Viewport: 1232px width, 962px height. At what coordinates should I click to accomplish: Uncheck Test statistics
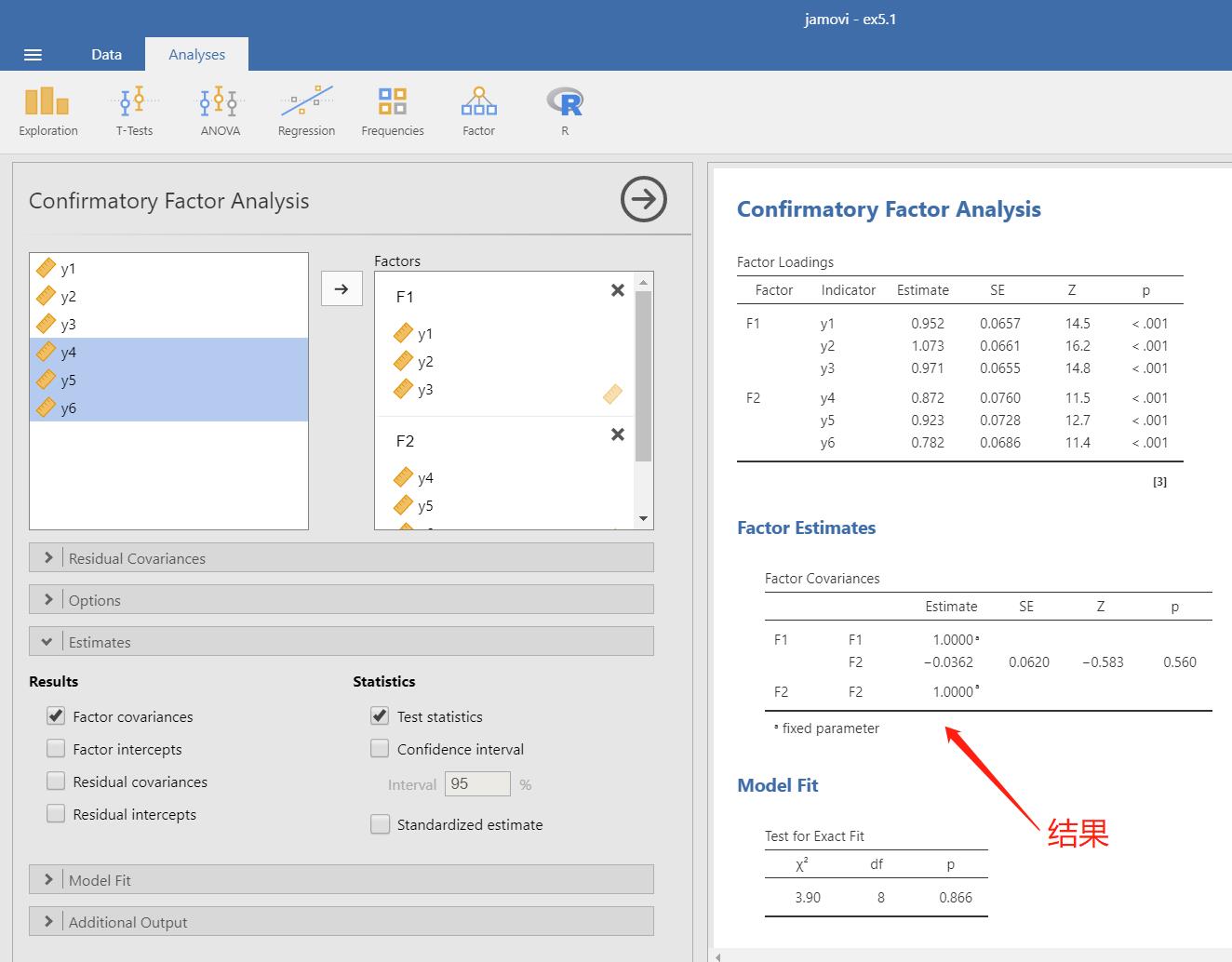[x=380, y=716]
